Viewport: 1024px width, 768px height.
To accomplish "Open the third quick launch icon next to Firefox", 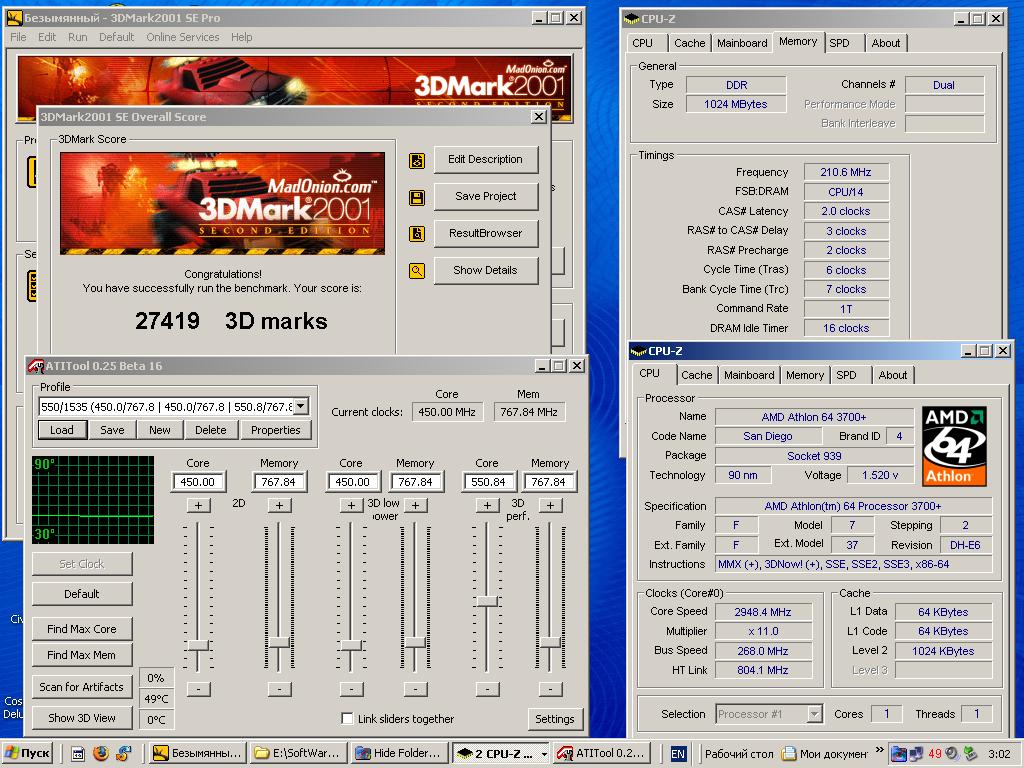I will tap(123, 753).
